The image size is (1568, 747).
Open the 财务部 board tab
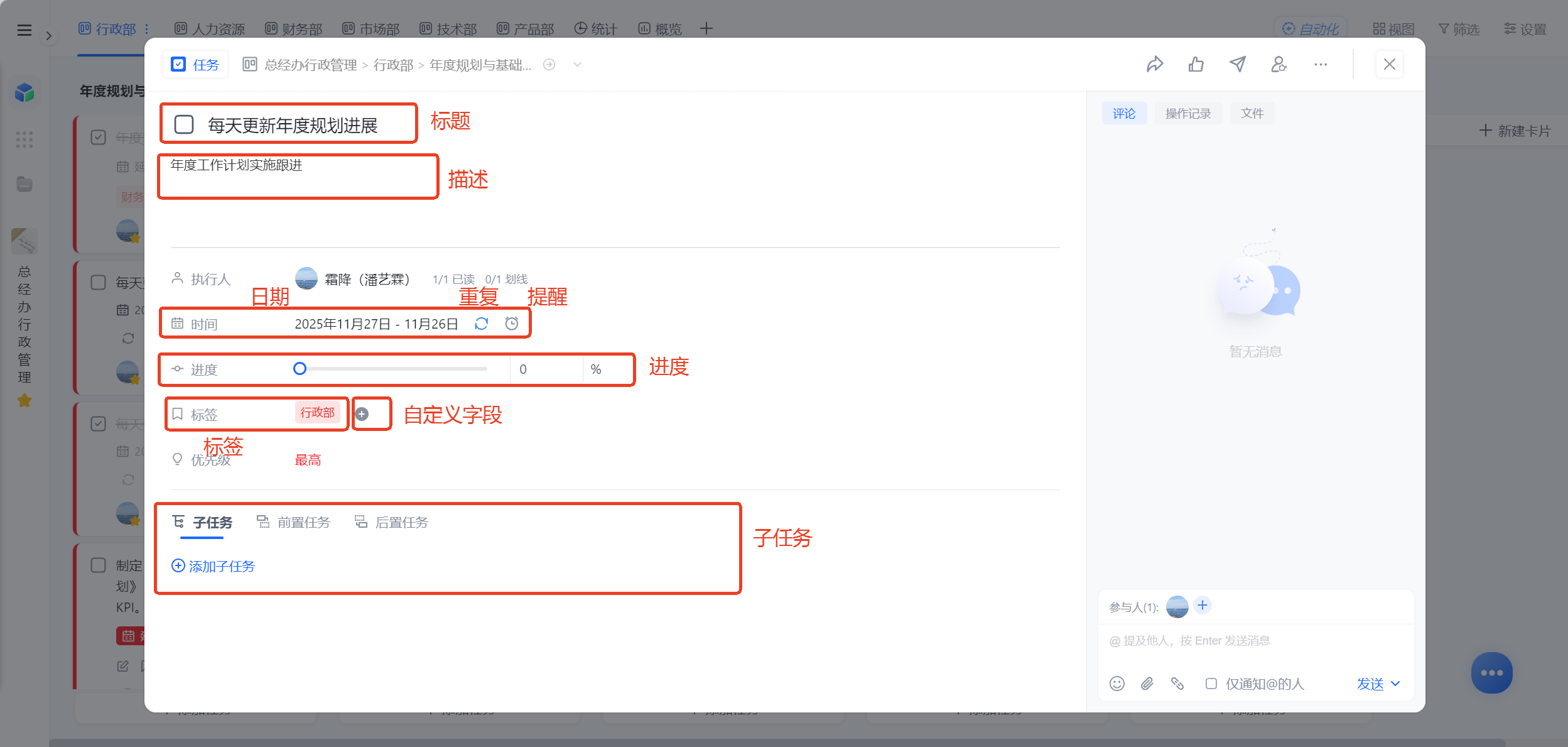pos(293,29)
